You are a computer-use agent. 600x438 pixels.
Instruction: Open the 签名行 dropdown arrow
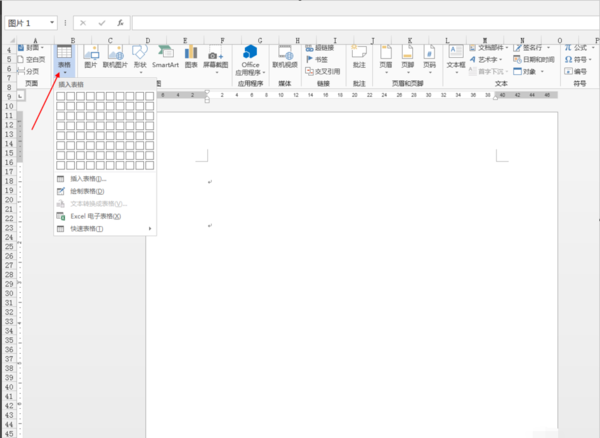coord(548,48)
